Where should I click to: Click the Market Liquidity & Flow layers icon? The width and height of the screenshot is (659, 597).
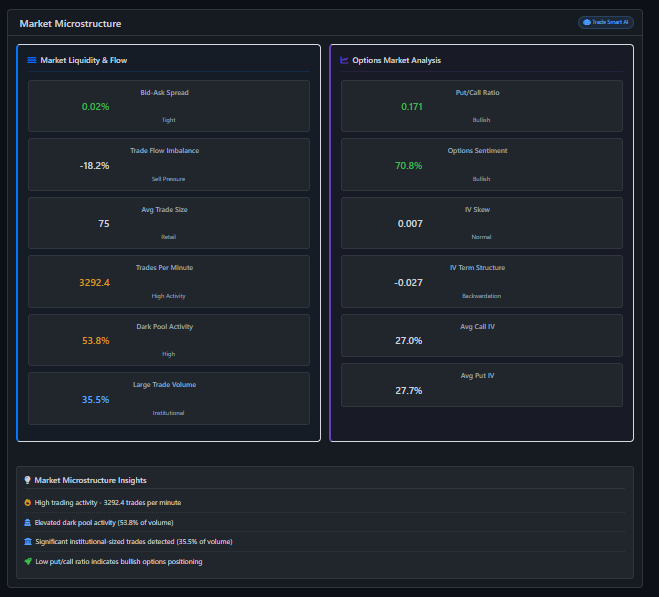pos(32,61)
